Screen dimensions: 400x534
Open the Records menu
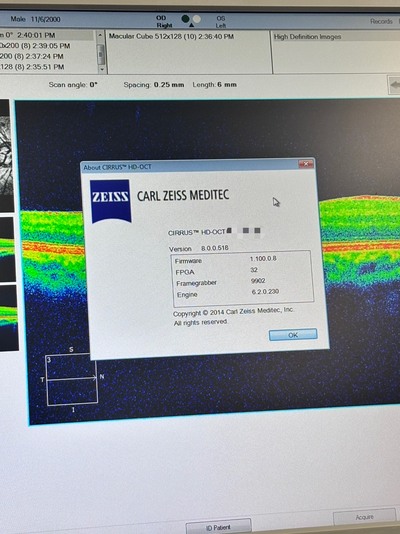[x=381, y=21]
